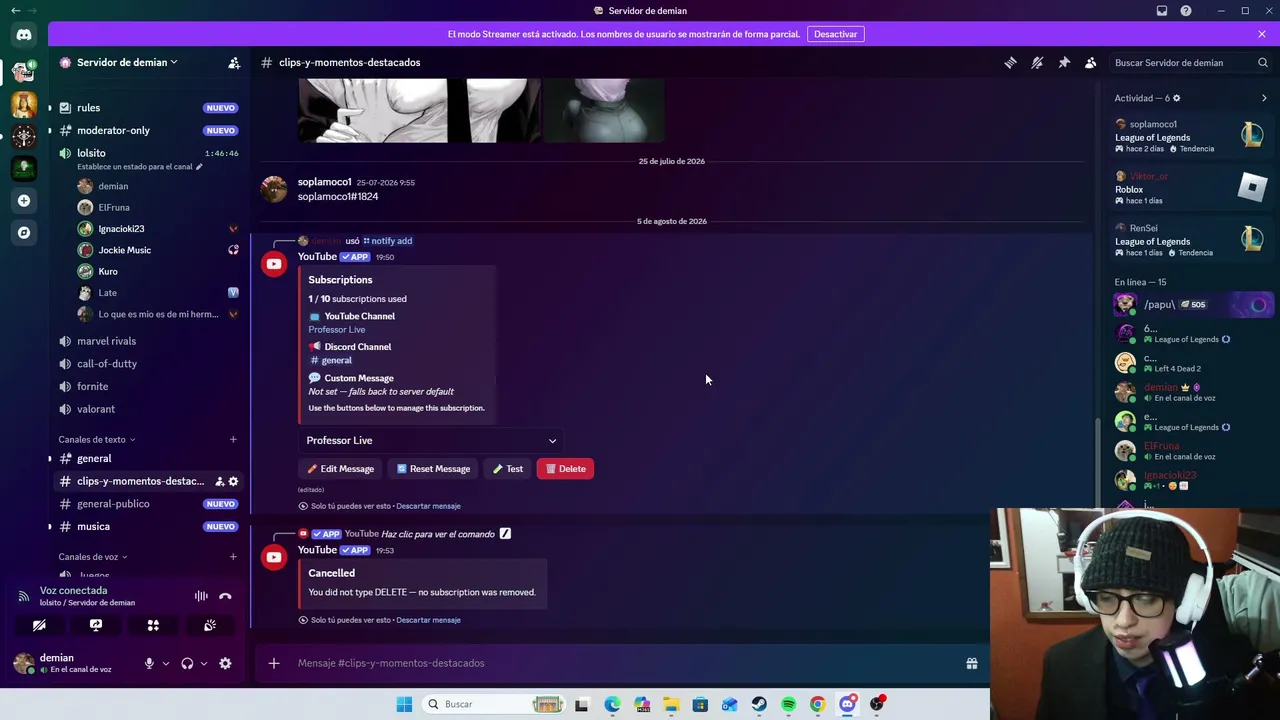
Task: Add a server with plus icon
Action: click(x=24, y=200)
